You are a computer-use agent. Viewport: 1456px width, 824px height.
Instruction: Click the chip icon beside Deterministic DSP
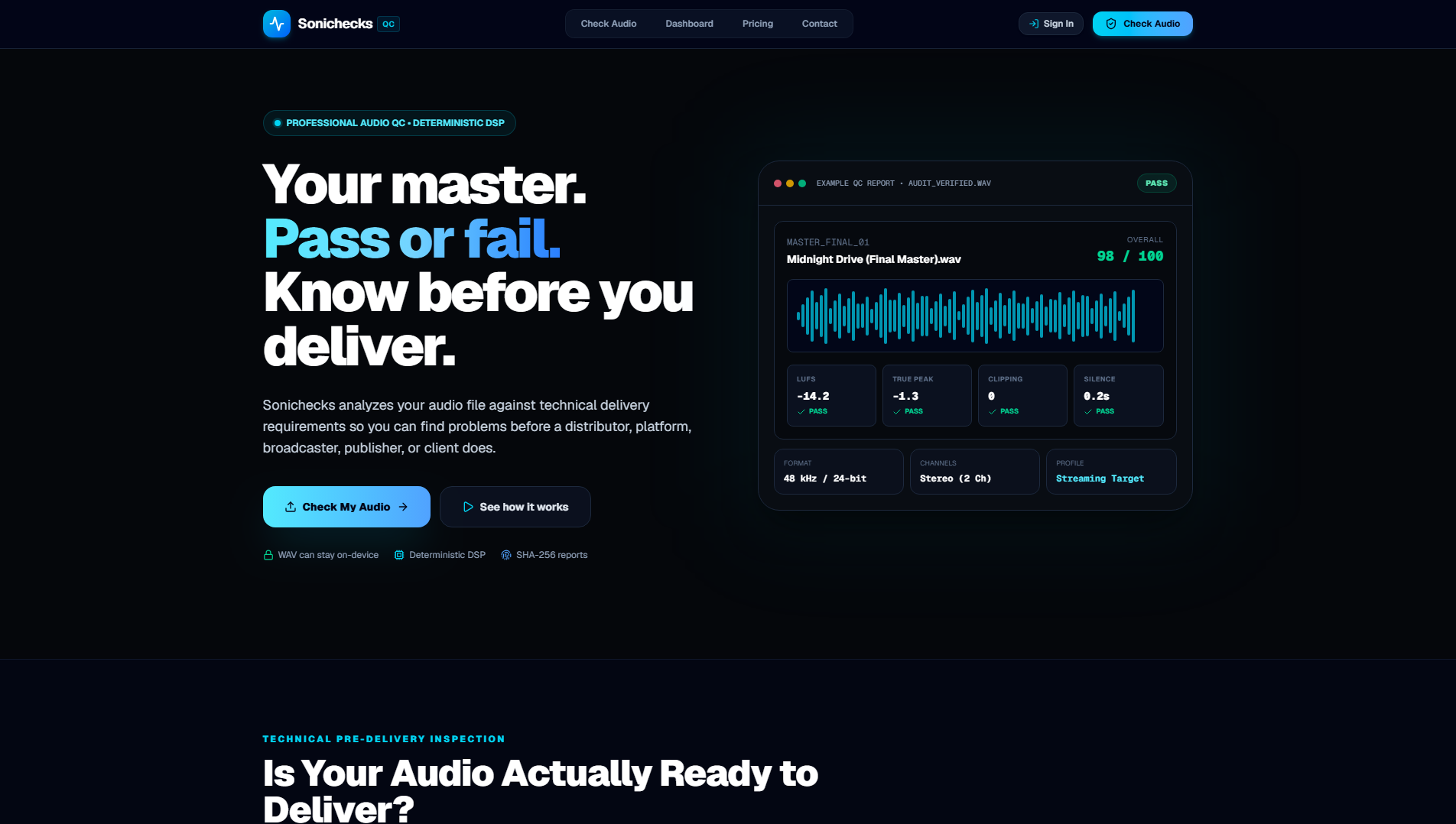tap(399, 555)
